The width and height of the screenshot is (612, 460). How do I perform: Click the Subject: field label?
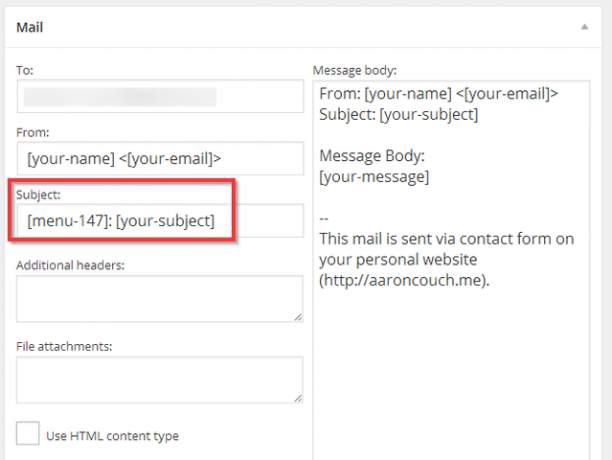coord(39,195)
